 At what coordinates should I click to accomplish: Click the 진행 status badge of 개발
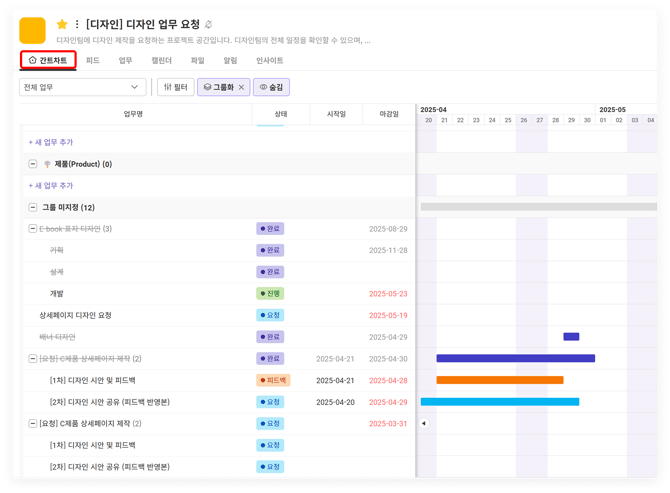[270, 294]
